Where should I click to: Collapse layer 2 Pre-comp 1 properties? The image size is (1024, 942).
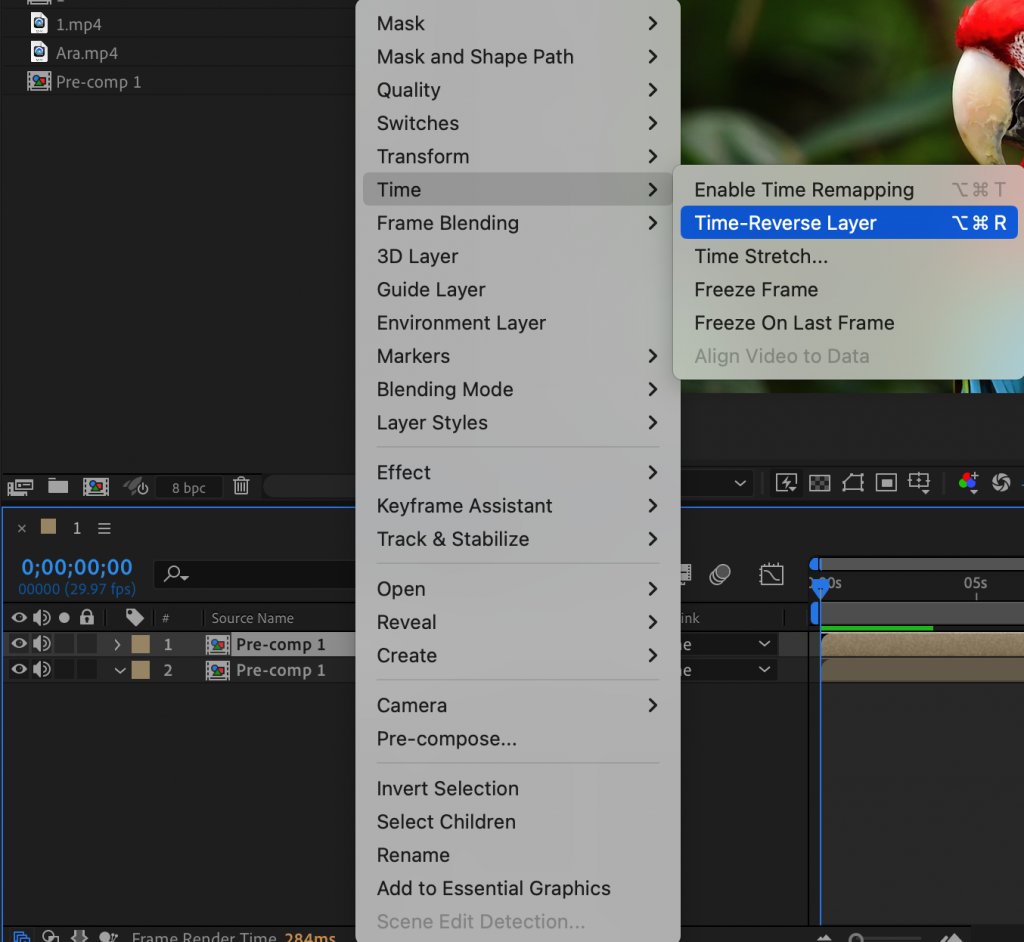point(119,670)
